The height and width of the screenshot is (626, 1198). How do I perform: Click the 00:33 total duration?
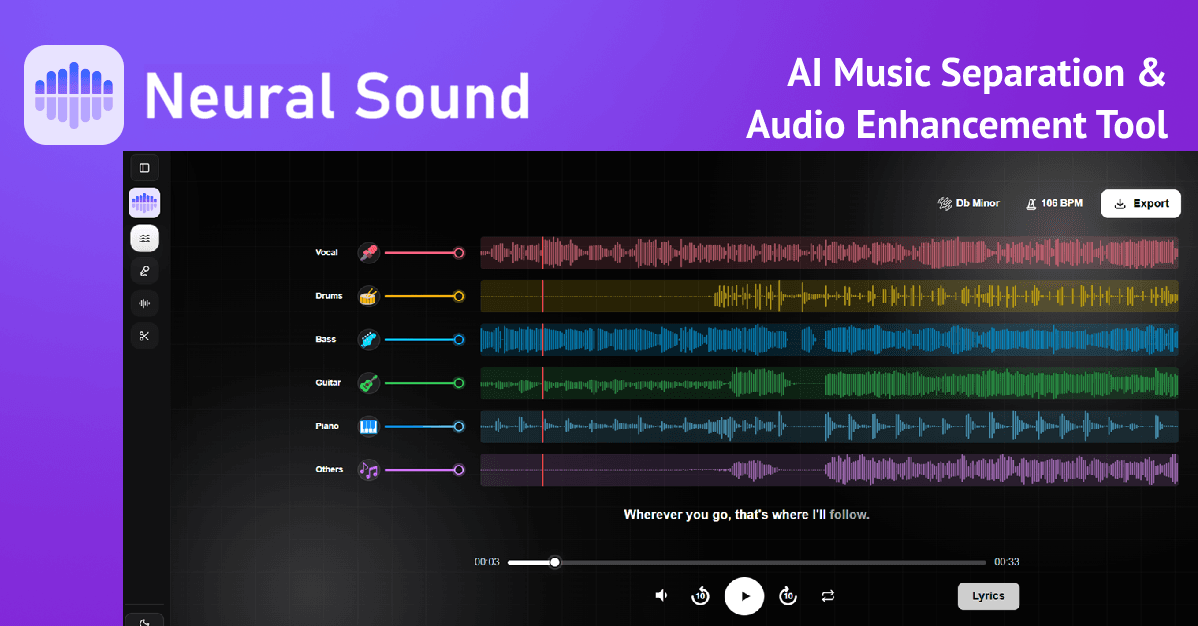click(1006, 562)
